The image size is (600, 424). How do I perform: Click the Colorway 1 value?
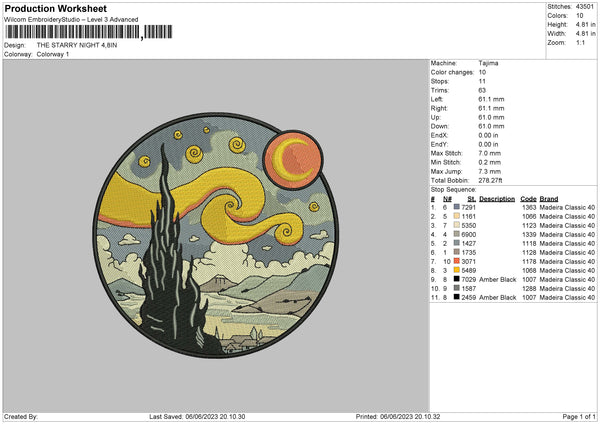tap(53, 54)
